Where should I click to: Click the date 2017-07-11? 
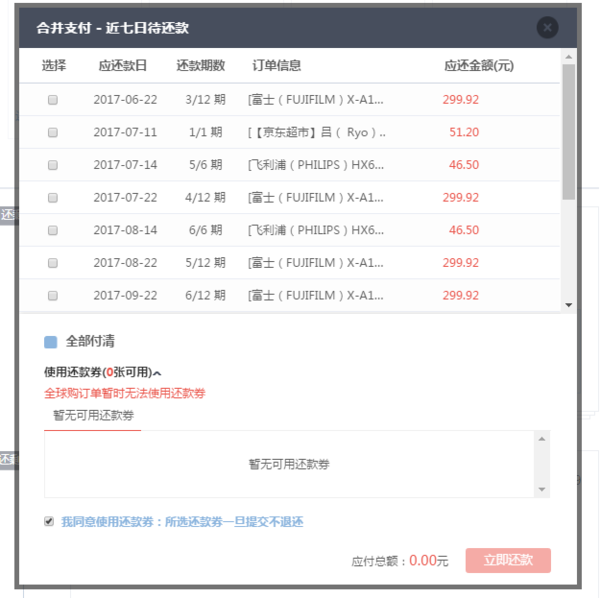pyautogui.click(x=126, y=132)
